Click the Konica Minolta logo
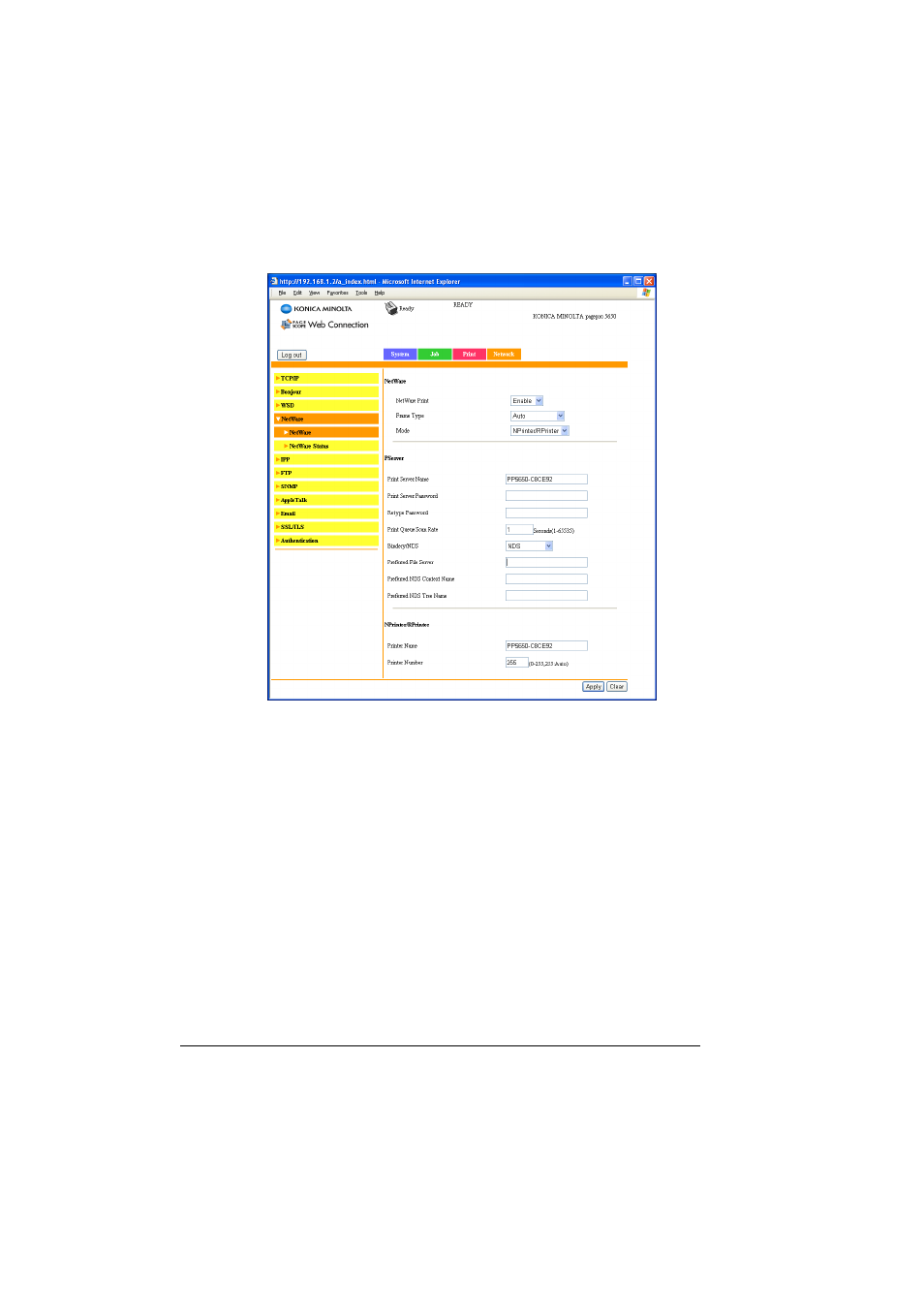Image resolution: width=924 pixels, height=1308 pixels. [316, 309]
